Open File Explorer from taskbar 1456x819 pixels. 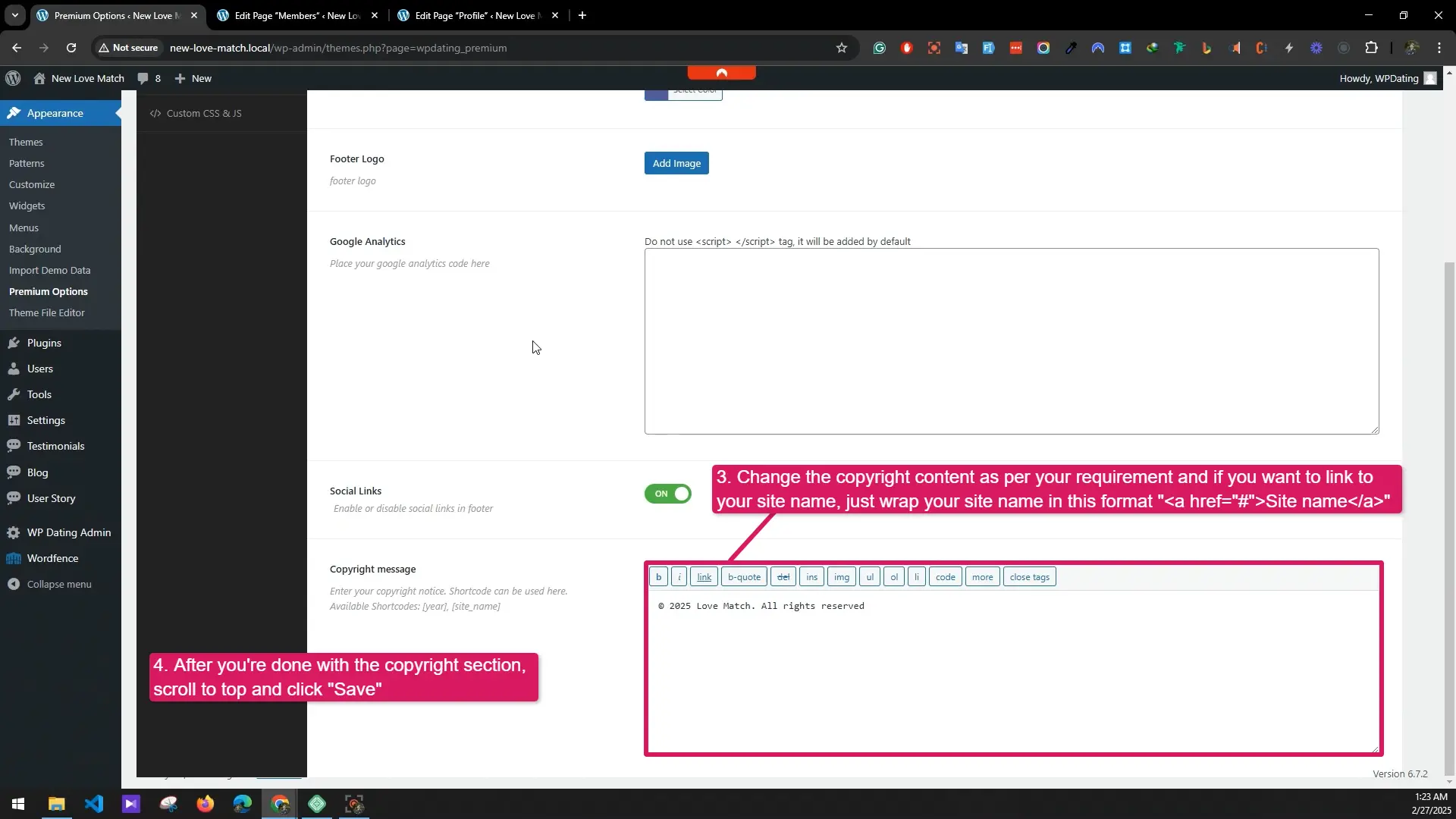(x=57, y=804)
